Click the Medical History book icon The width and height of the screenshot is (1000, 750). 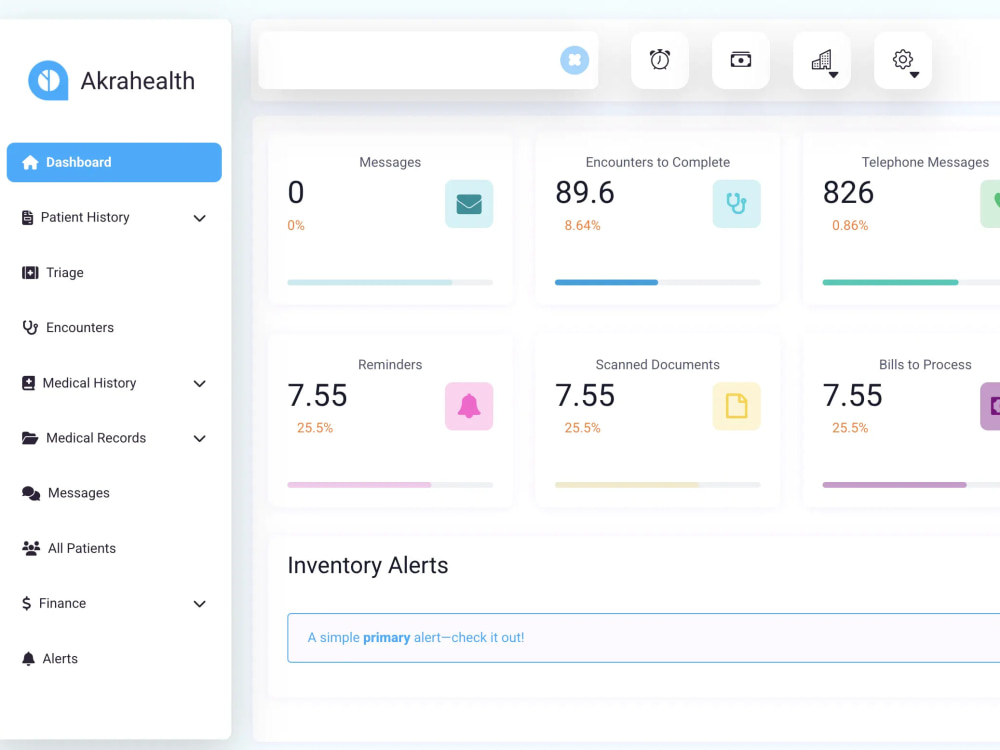pyautogui.click(x=28, y=383)
